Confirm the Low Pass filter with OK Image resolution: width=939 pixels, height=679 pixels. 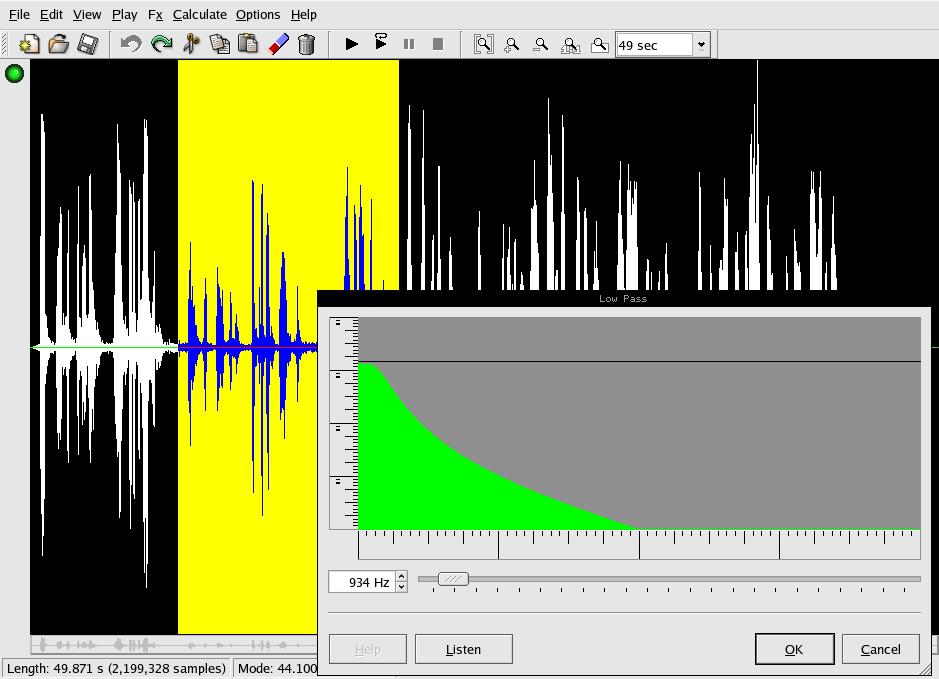point(794,649)
